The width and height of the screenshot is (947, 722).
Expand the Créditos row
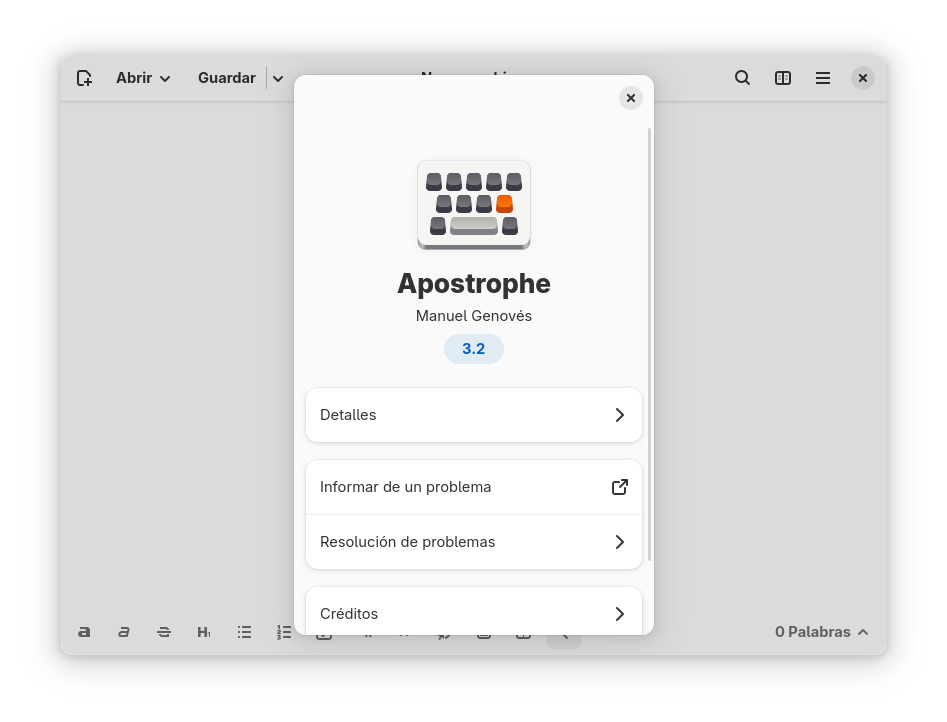click(473, 612)
